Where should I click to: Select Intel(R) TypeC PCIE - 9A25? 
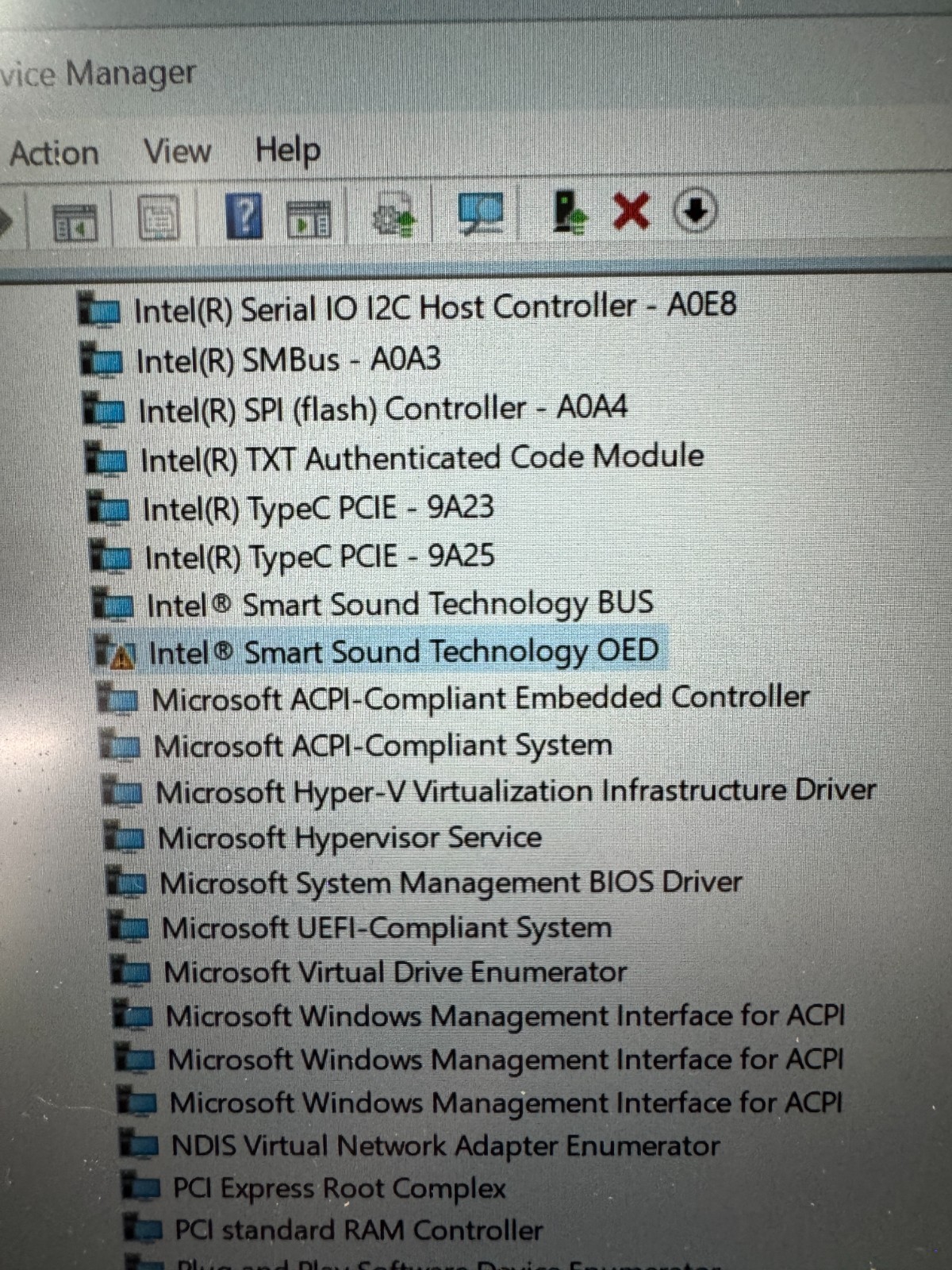tap(319, 556)
